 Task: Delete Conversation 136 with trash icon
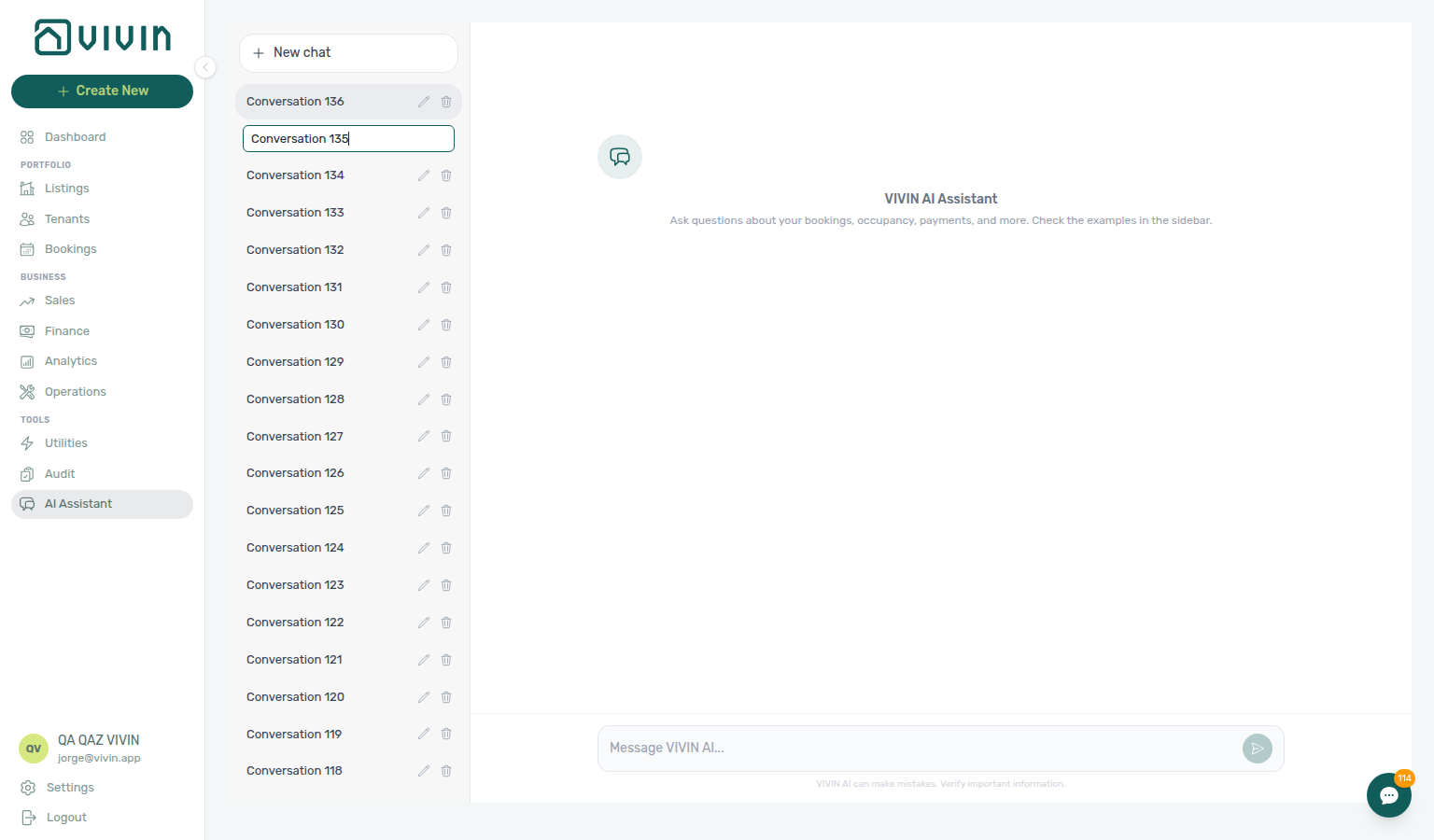446,102
